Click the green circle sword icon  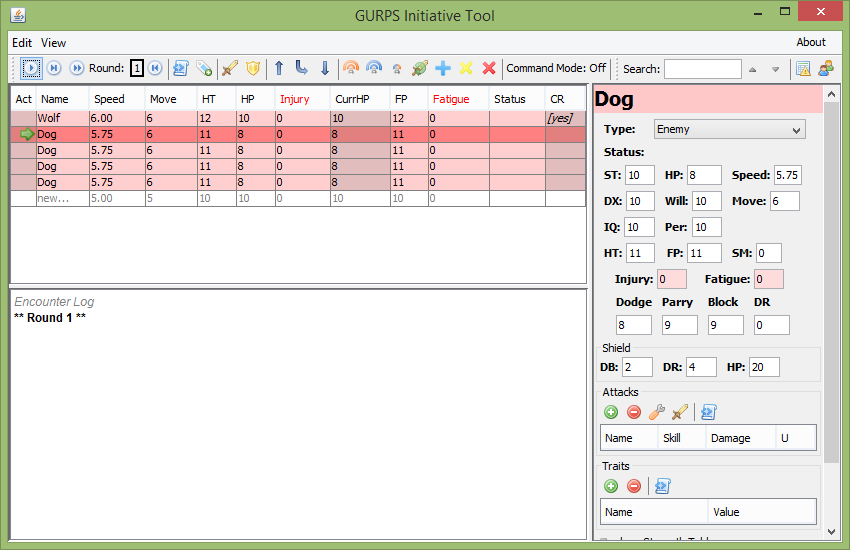pyautogui.click(x=420, y=68)
